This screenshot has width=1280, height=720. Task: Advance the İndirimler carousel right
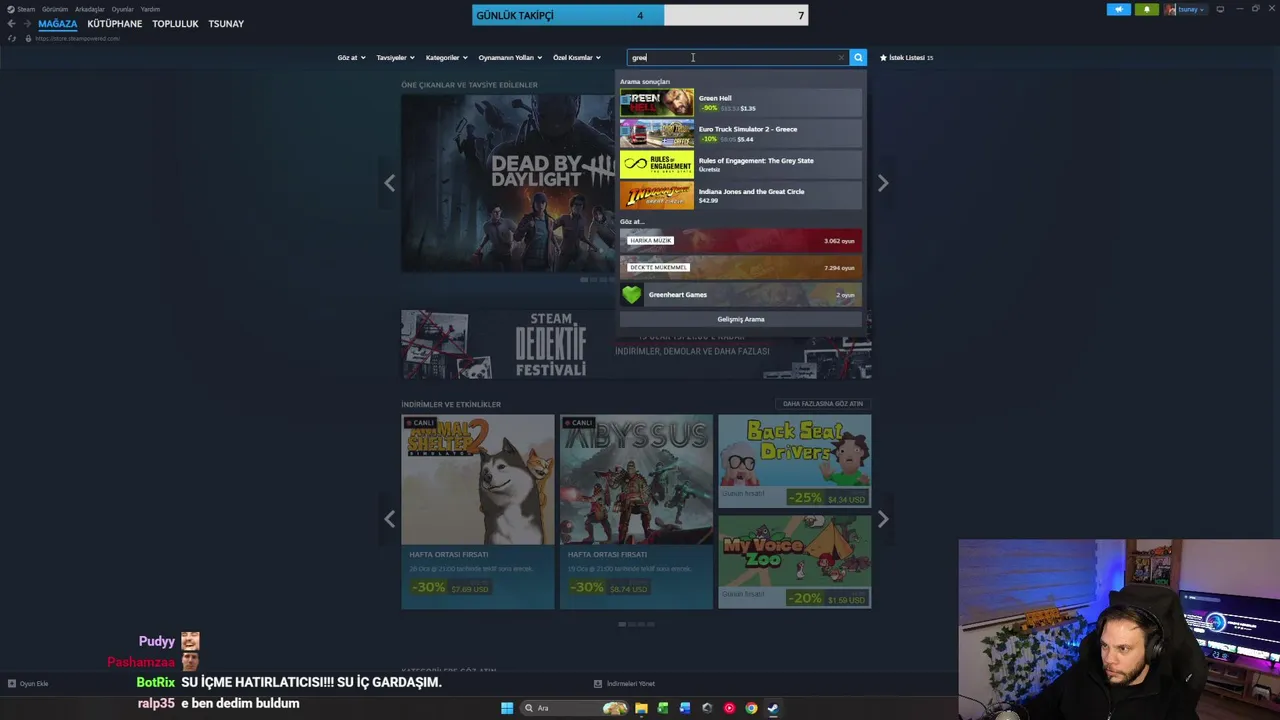click(x=882, y=518)
